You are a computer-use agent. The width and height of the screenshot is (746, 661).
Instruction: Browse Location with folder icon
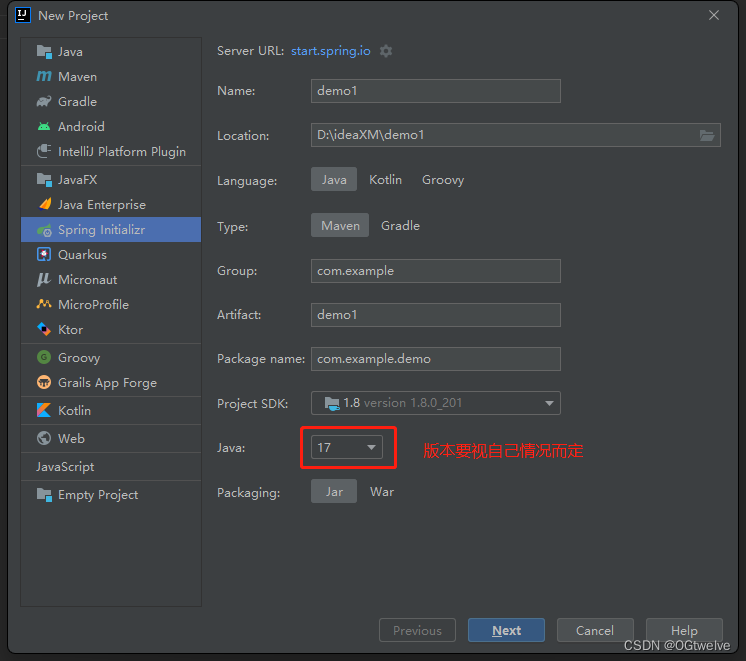(707, 136)
